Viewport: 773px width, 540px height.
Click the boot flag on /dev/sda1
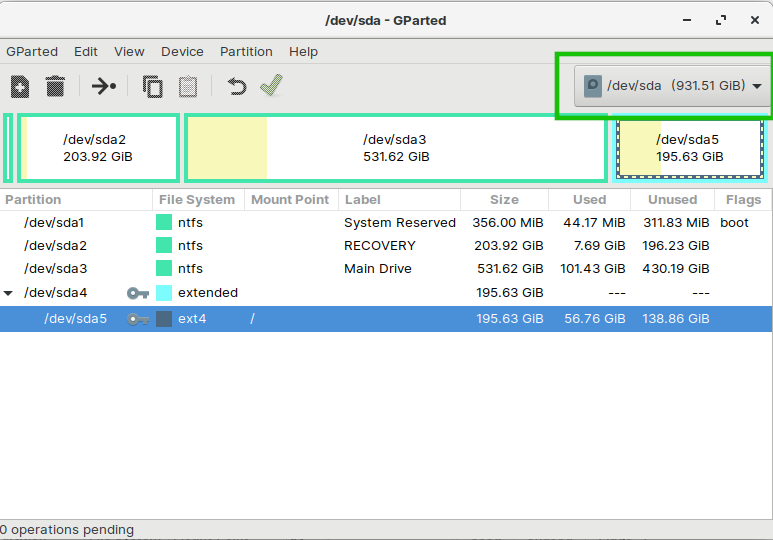734,222
